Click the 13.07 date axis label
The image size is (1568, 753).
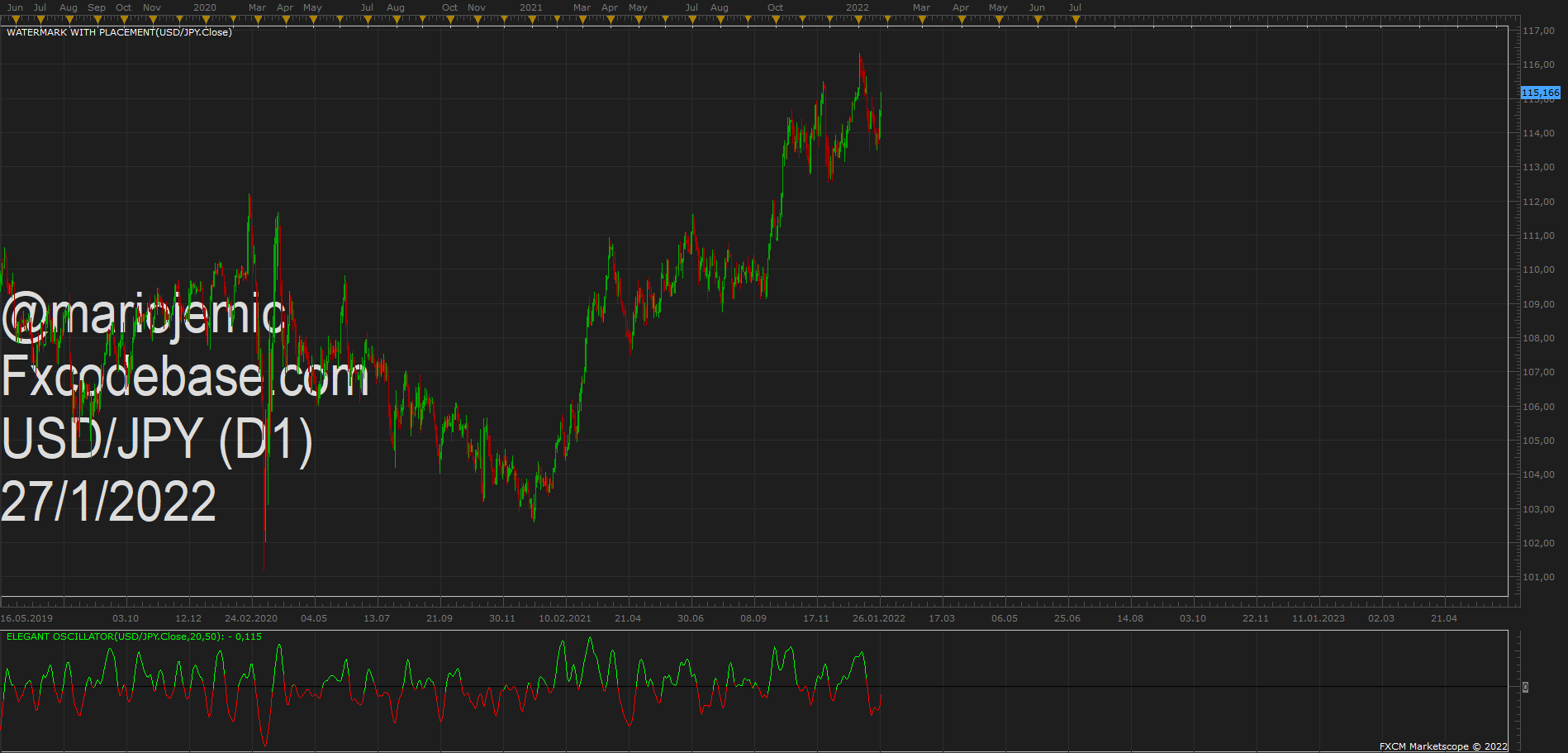tap(377, 618)
